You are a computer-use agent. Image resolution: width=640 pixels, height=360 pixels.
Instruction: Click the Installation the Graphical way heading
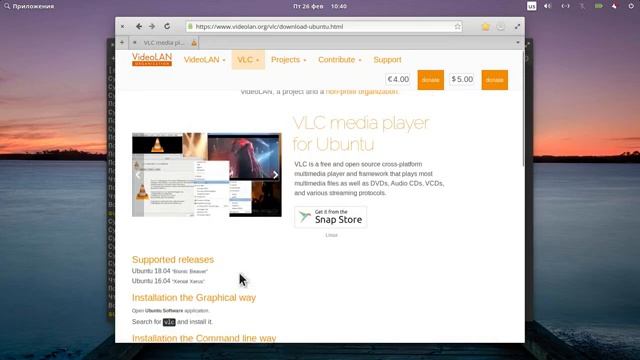point(194,298)
